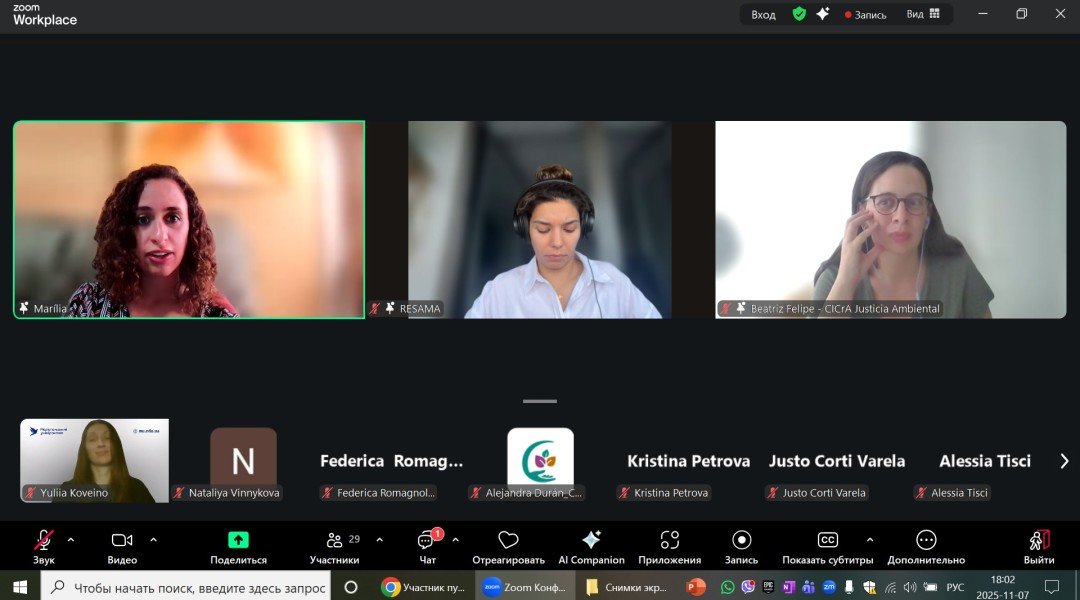Open AI Companion from the bottom toolbar

pos(591,540)
